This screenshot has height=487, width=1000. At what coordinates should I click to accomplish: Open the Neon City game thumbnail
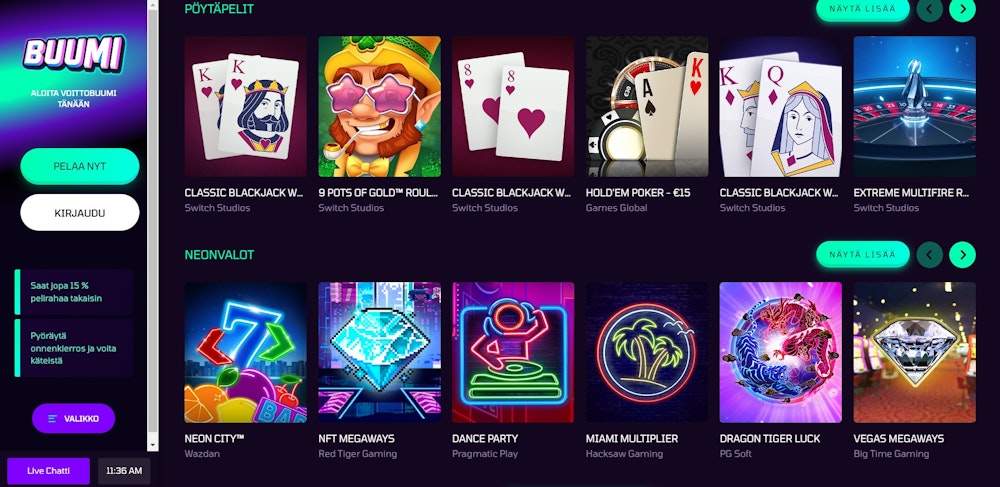(246, 353)
